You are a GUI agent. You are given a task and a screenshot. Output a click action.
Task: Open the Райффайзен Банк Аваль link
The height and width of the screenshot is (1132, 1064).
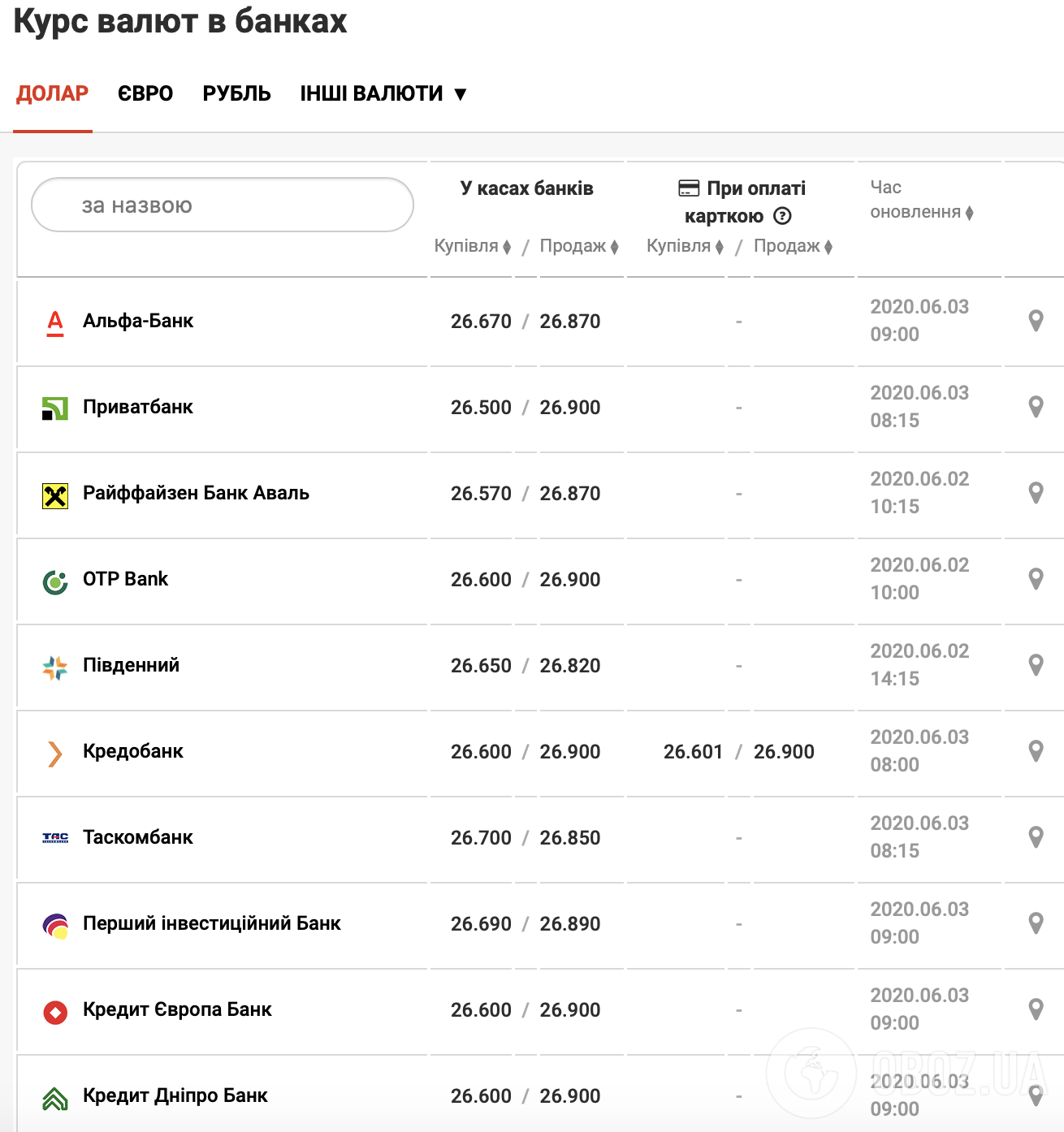click(x=196, y=493)
